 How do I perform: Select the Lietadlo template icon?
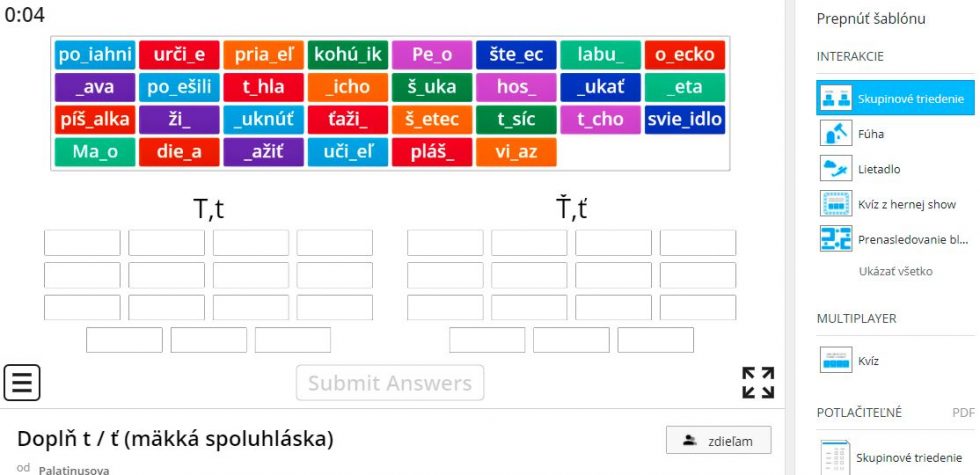pyautogui.click(x=836, y=169)
